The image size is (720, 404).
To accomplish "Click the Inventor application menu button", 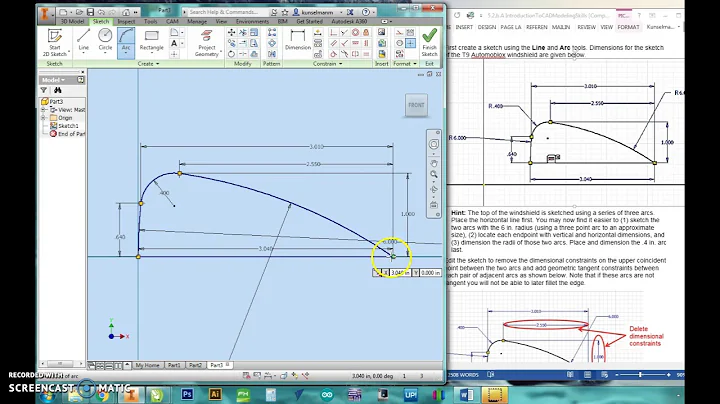I will click(45, 14).
